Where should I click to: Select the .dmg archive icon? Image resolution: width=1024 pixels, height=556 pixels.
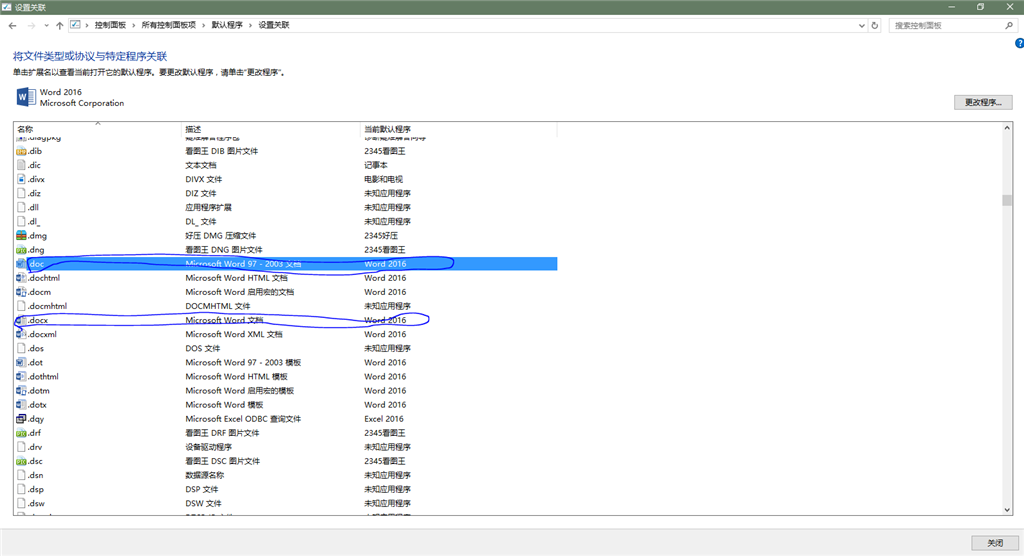pyautogui.click(x=21, y=235)
